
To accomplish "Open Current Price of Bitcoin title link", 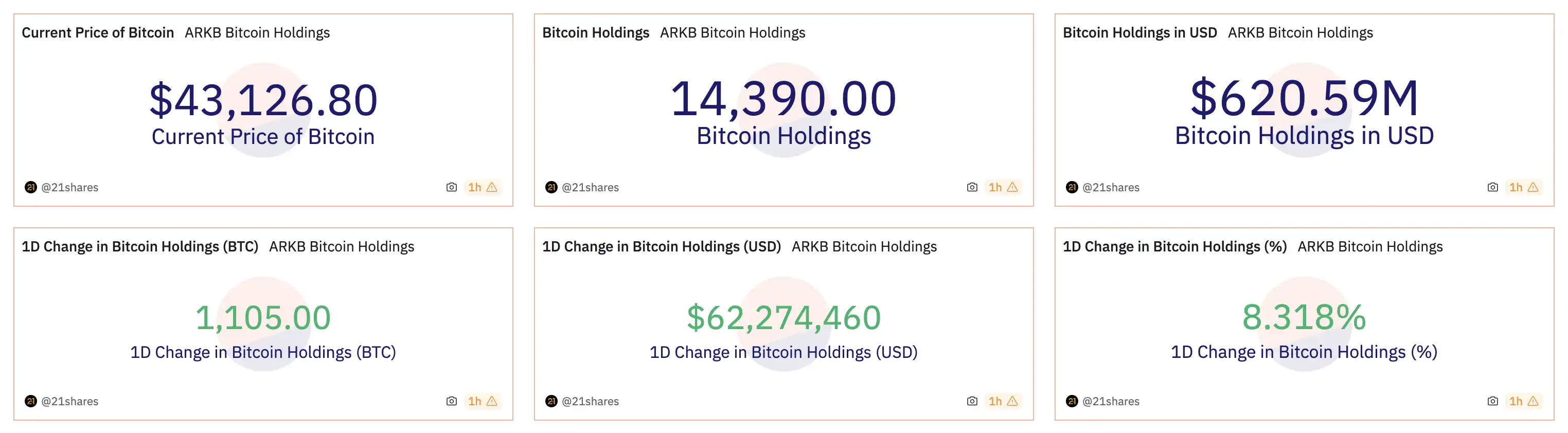I will tap(98, 33).
